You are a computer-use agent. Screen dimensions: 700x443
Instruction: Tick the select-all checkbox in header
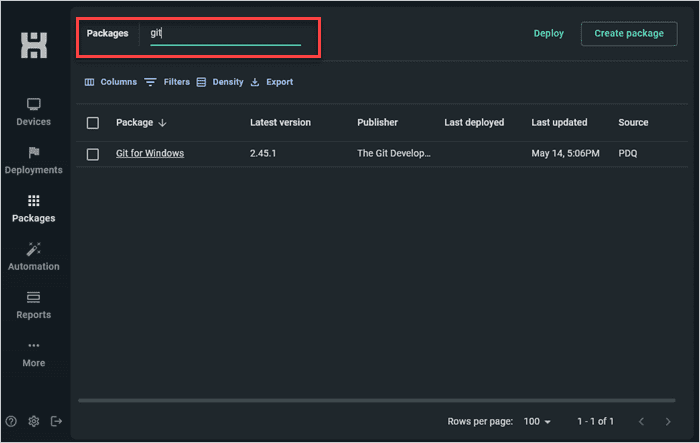coord(93,123)
